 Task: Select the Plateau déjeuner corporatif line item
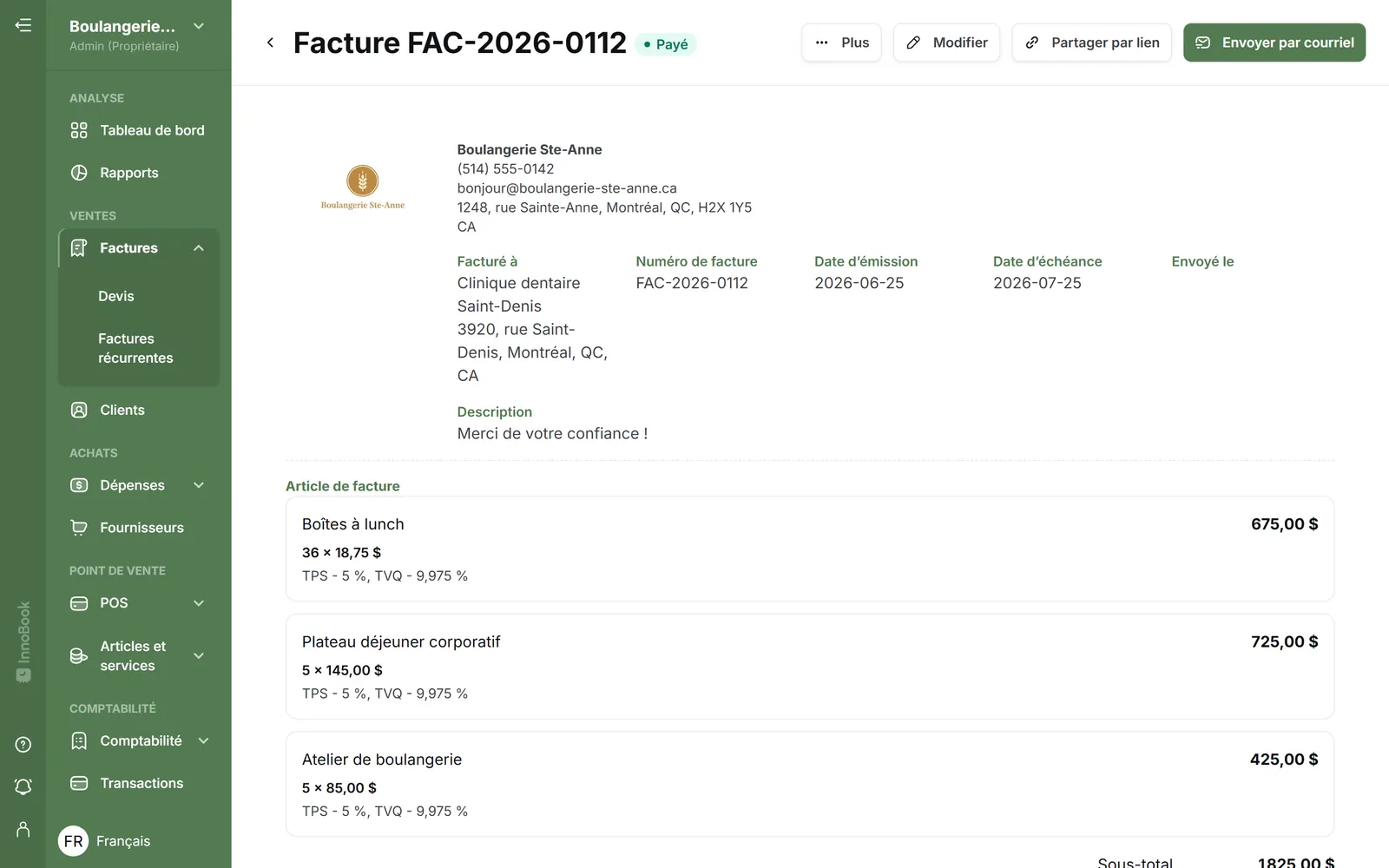[810, 667]
